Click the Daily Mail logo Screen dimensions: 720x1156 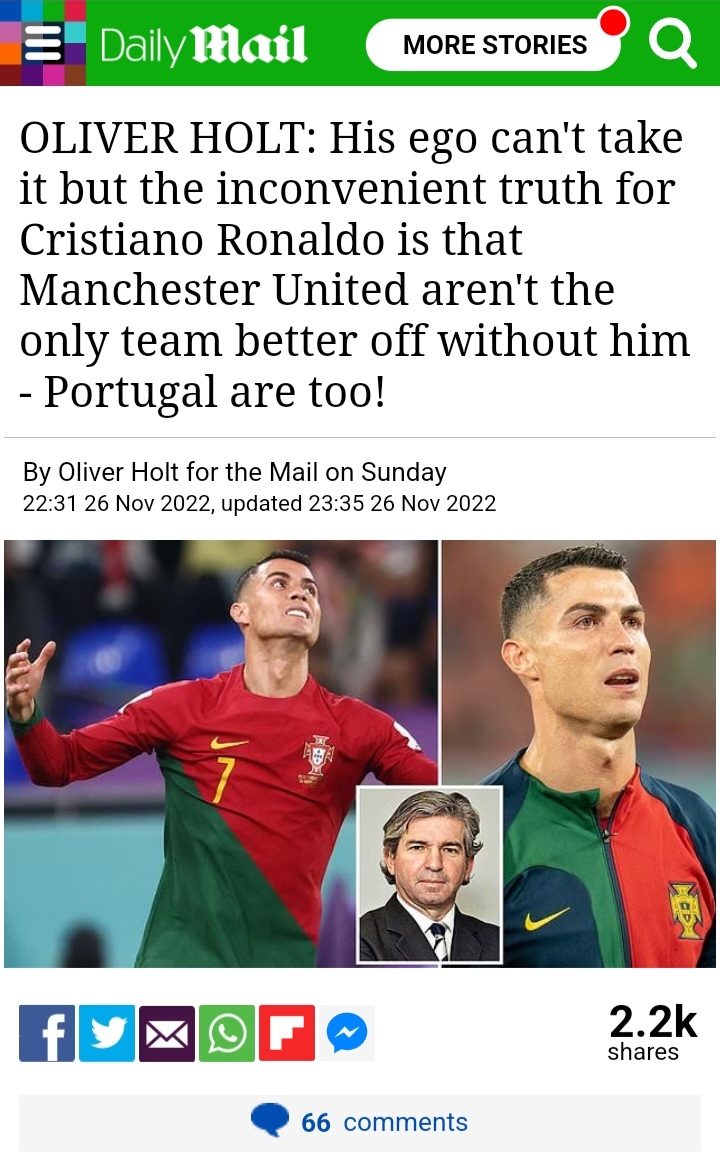[203, 45]
